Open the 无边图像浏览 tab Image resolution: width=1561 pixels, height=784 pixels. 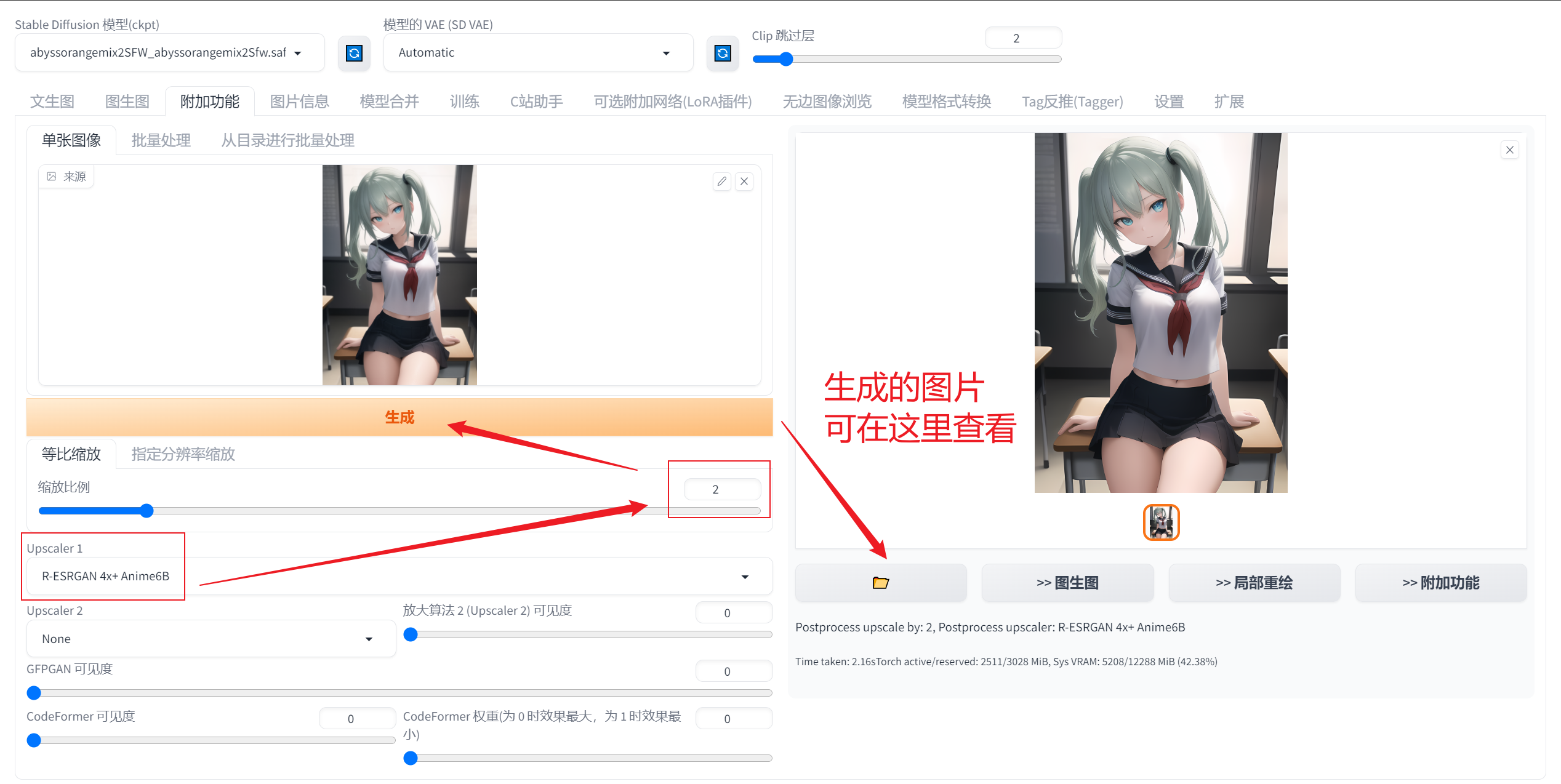click(x=827, y=102)
